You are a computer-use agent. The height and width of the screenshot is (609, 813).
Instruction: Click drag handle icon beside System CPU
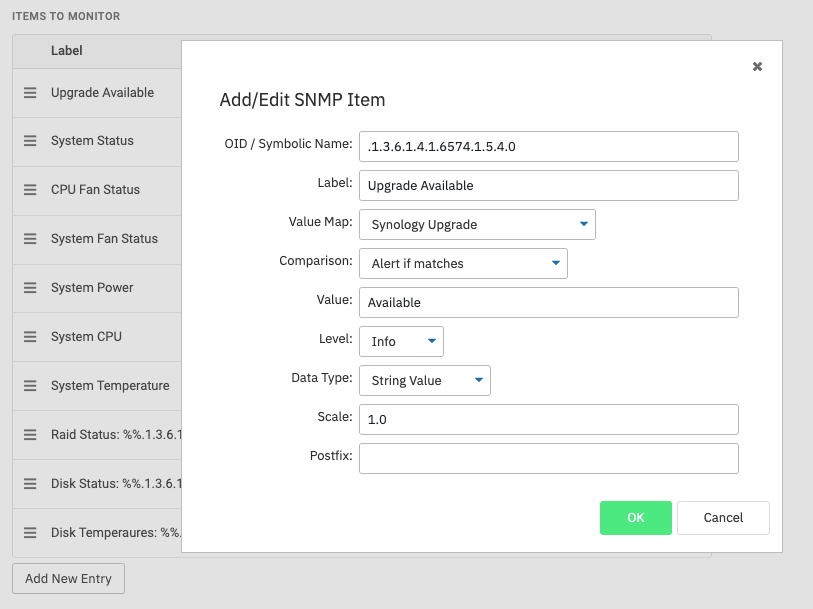click(x=30, y=337)
